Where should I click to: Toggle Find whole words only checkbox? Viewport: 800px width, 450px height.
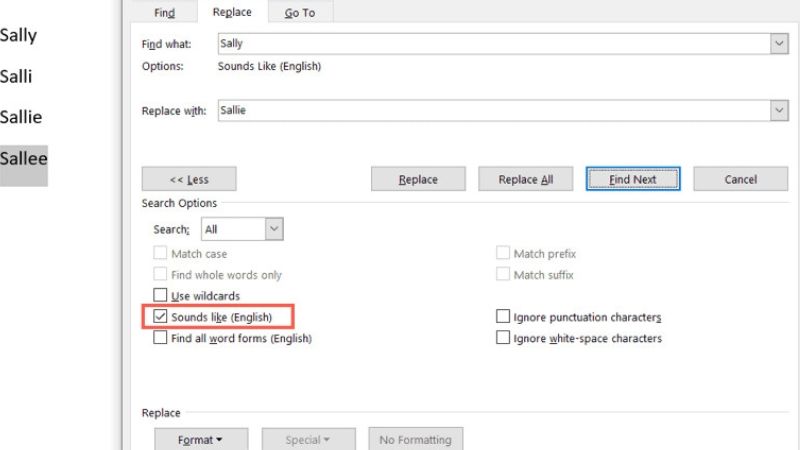[160, 274]
